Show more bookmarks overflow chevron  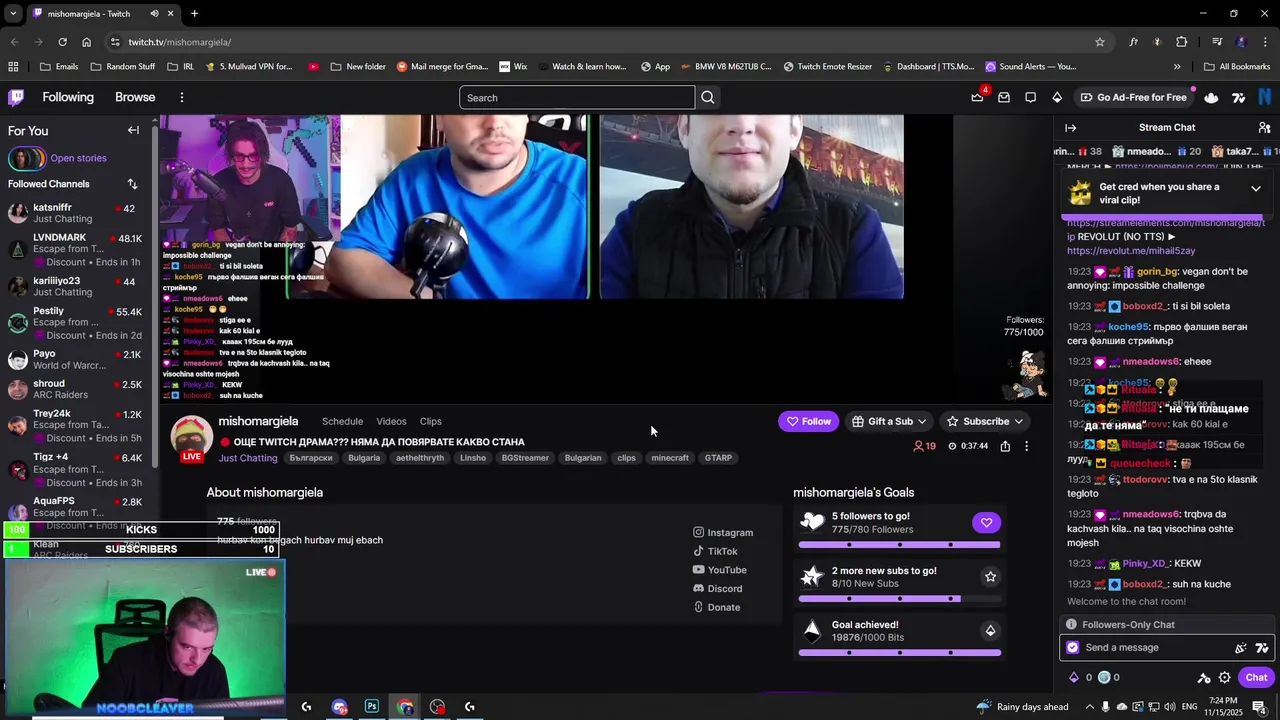click(1177, 67)
